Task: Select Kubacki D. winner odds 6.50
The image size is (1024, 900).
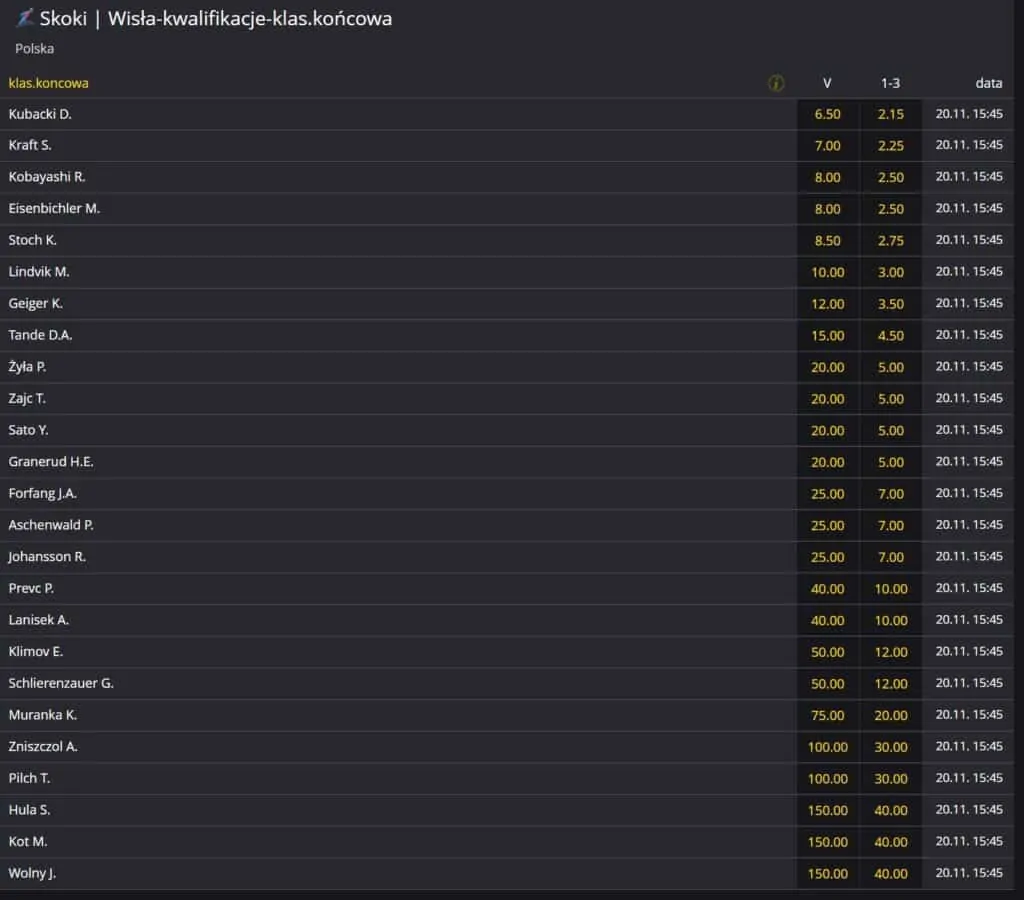Action: click(827, 114)
